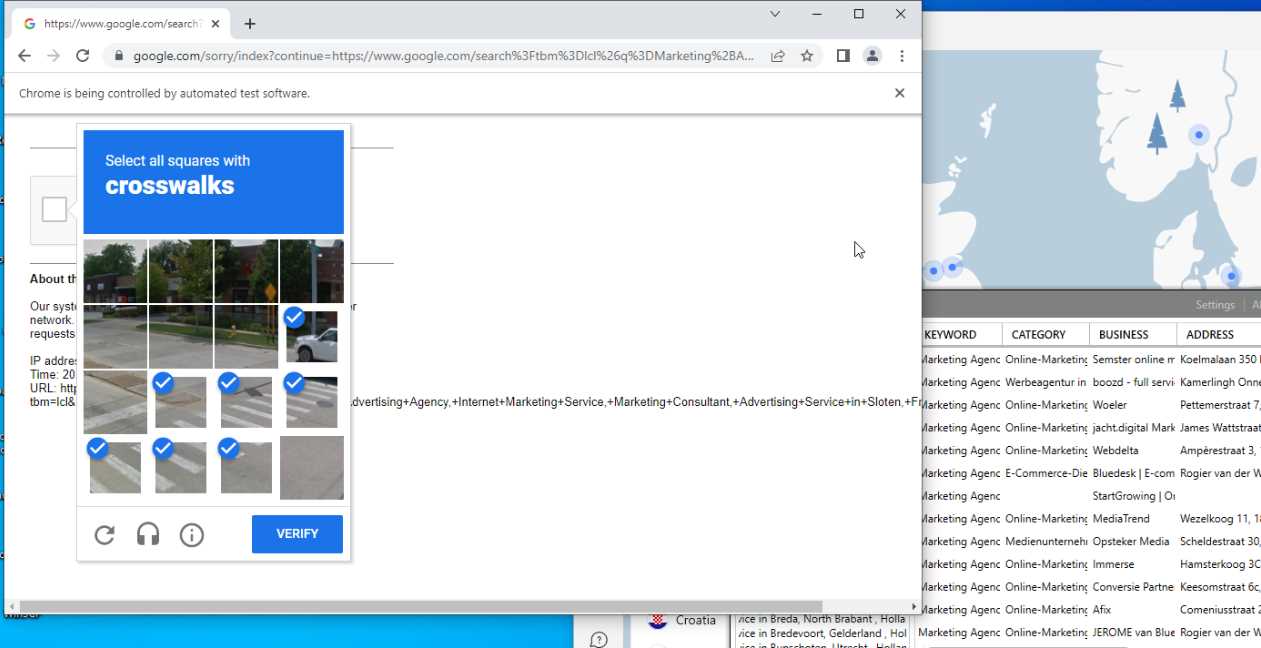The height and width of the screenshot is (648, 1261).
Task: Select the Webdelta business row
Action: point(1134,450)
